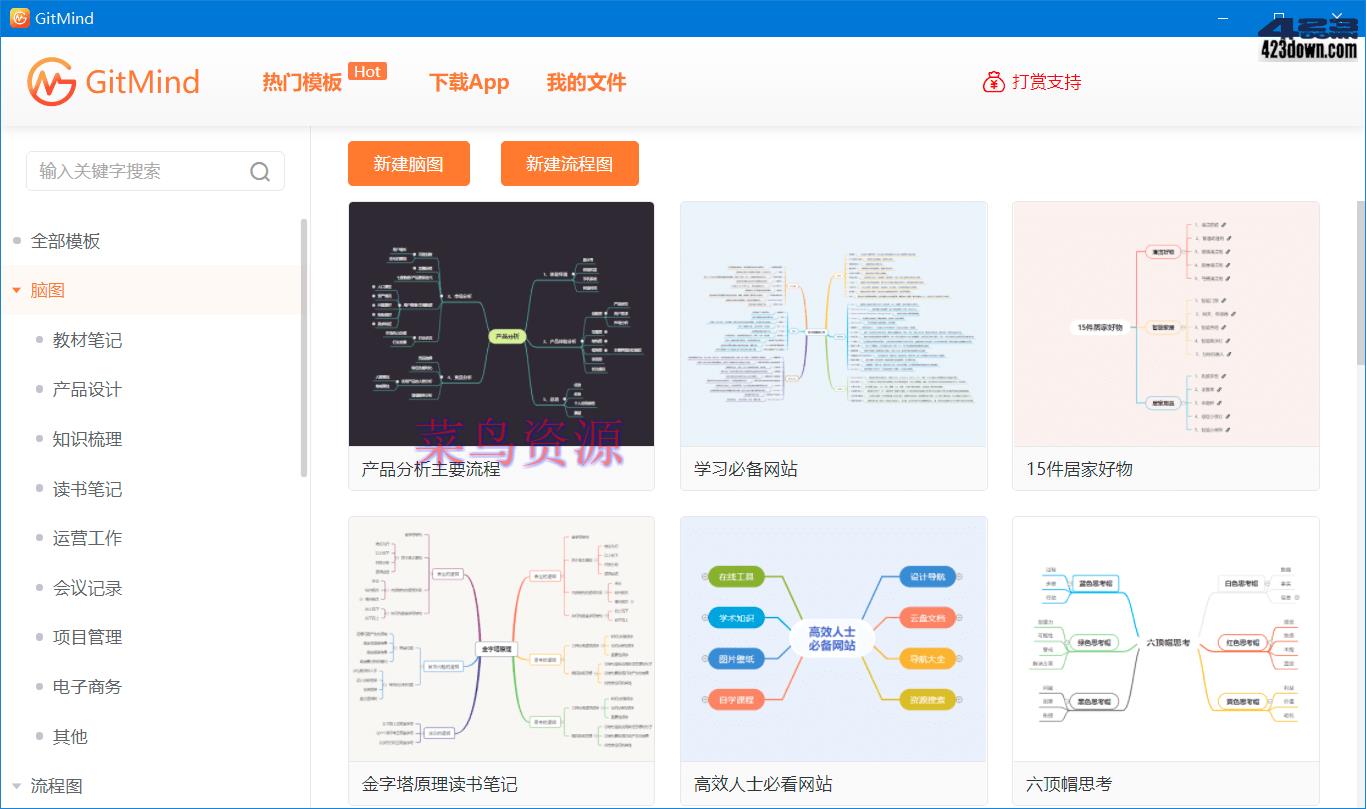Click the GitMind logo in the header
Viewport: 1366px width, 809px height.
coord(113,81)
